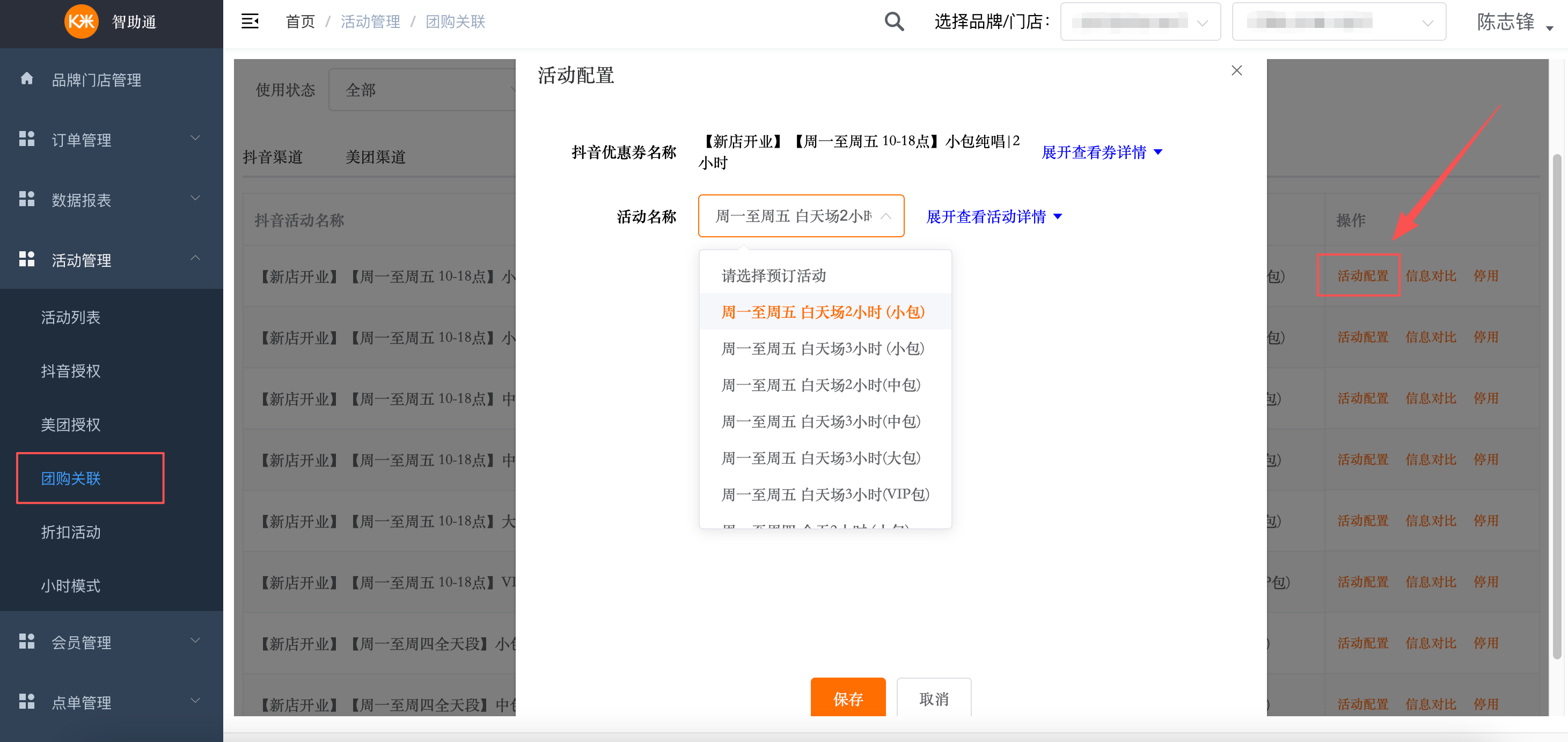
Task: Expand the first brand selection dropdown
Action: [1140, 21]
